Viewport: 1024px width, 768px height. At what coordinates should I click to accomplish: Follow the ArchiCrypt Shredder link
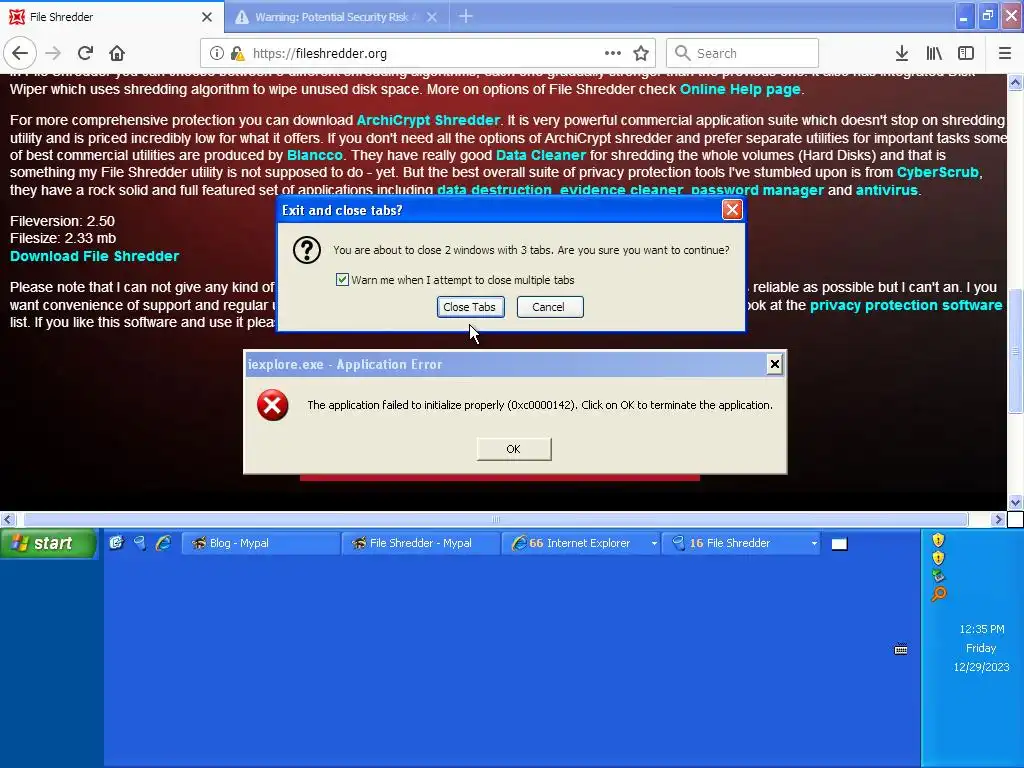(x=428, y=120)
